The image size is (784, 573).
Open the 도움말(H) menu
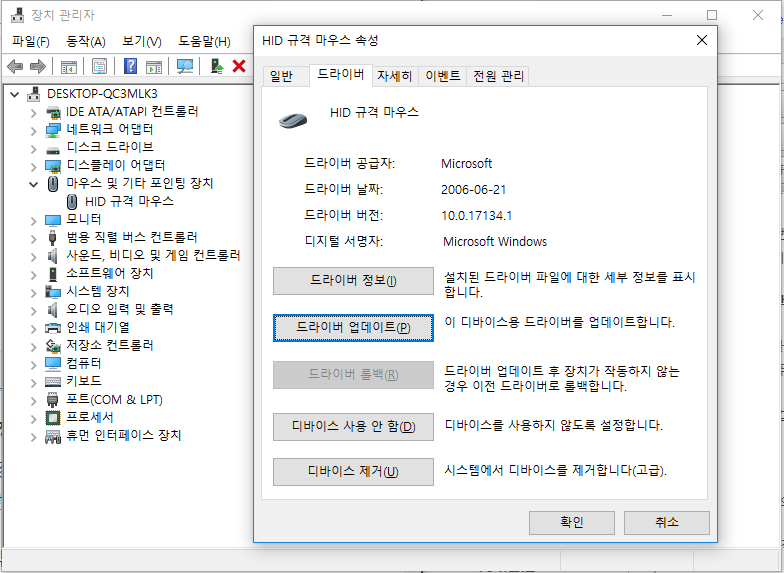point(204,41)
